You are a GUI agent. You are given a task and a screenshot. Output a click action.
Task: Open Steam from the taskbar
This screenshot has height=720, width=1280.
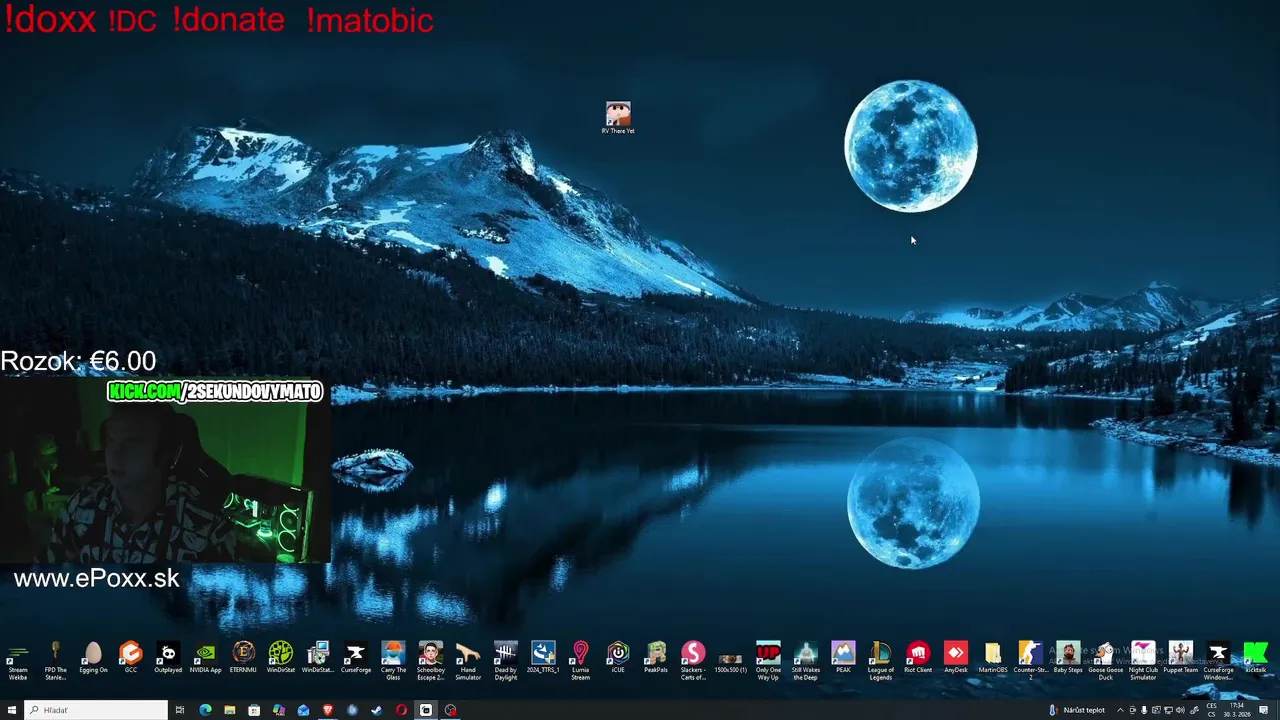pos(376,710)
